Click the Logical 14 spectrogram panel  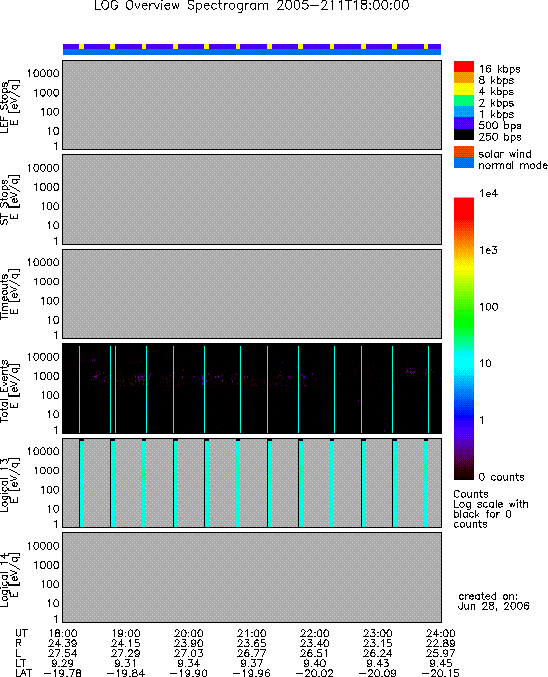(252, 577)
